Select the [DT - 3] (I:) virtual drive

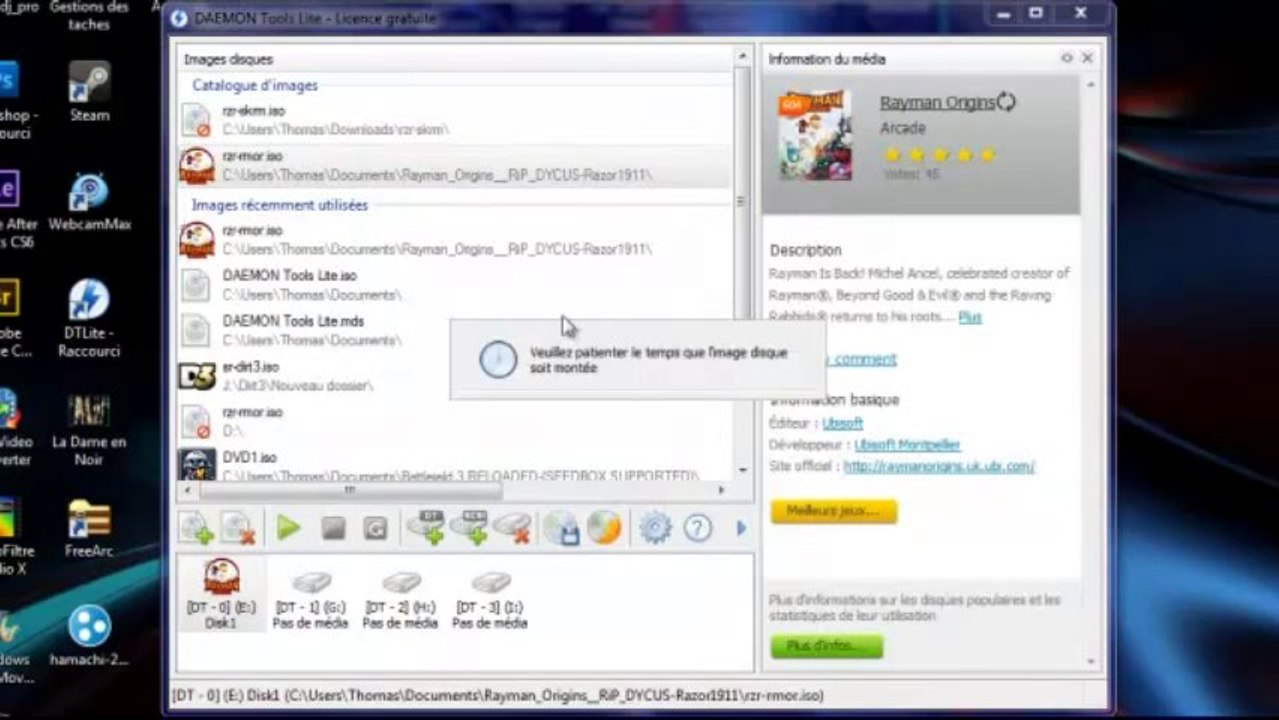[489, 599]
